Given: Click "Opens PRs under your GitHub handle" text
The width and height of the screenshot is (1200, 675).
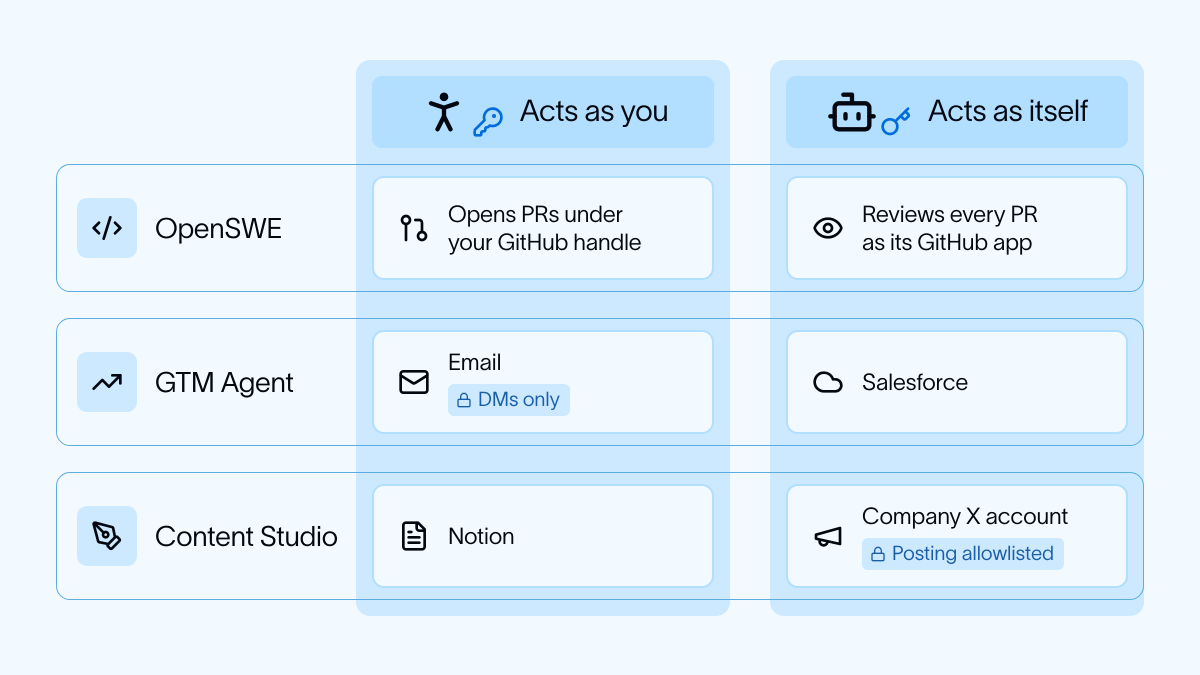Looking at the screenshot, I should (x=545, y=228).
